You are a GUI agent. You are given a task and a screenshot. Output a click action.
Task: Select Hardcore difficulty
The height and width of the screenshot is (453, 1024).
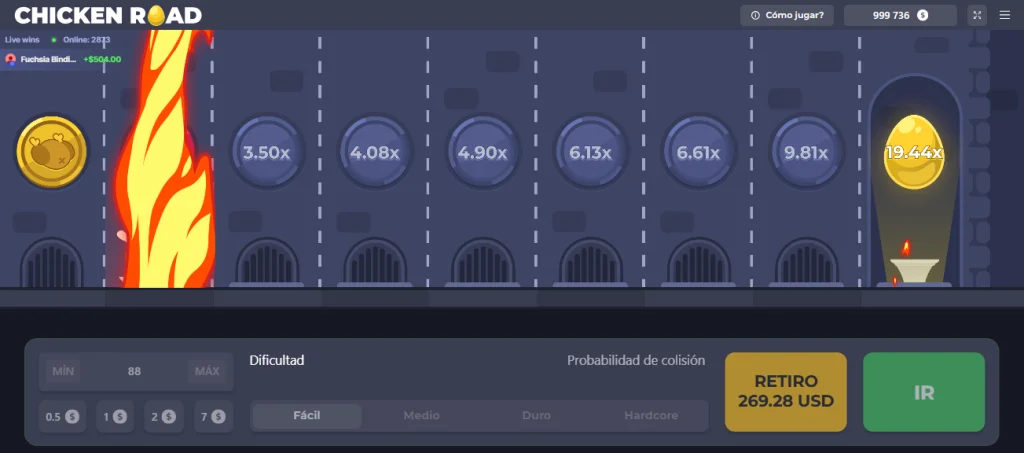click(651, 416)
